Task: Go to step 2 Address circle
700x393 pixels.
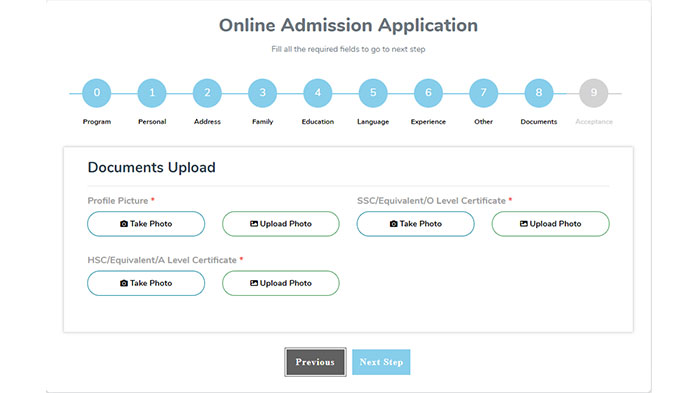Action: tap(207, 93)
